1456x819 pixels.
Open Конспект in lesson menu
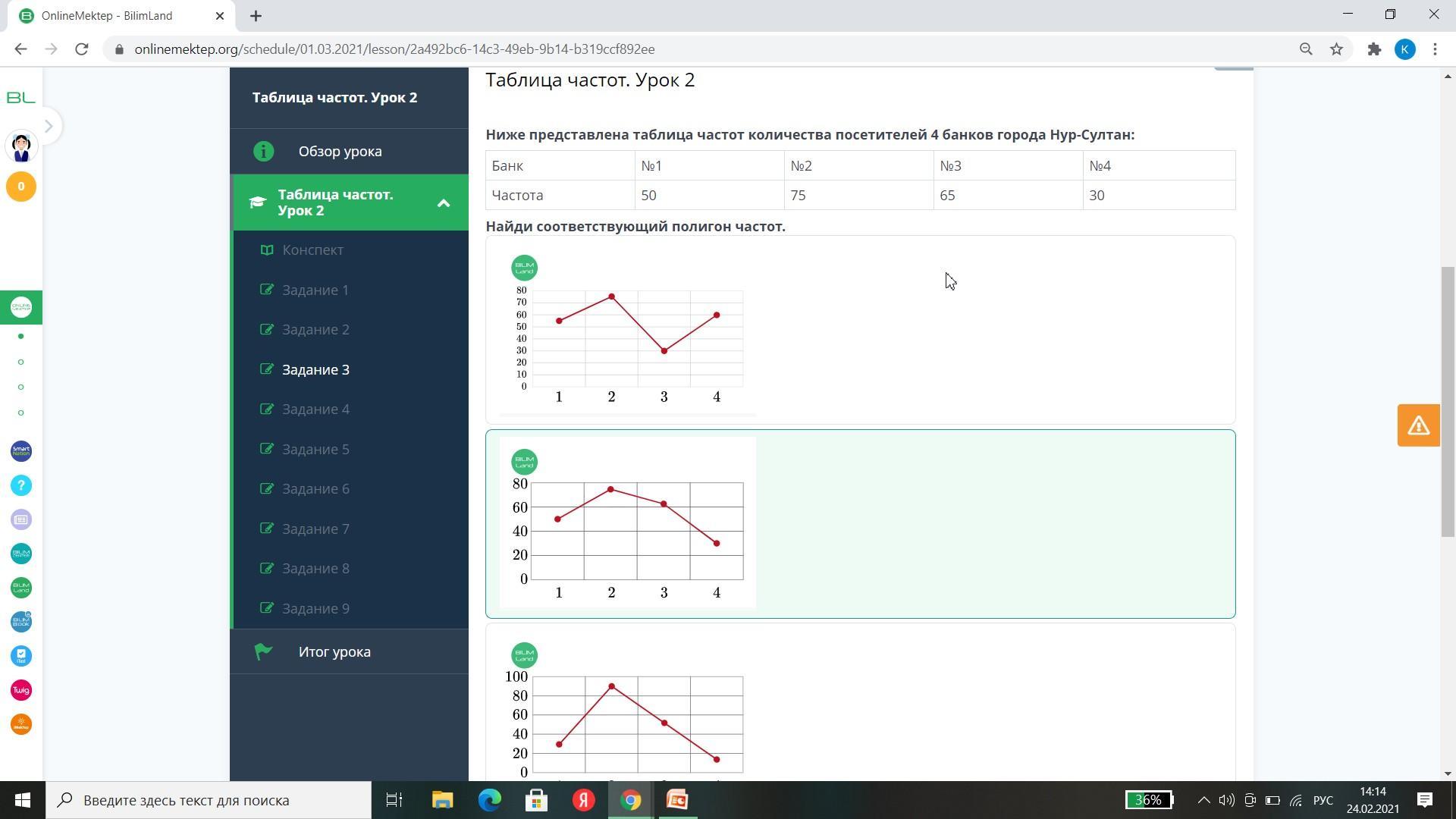pos(312,250)
